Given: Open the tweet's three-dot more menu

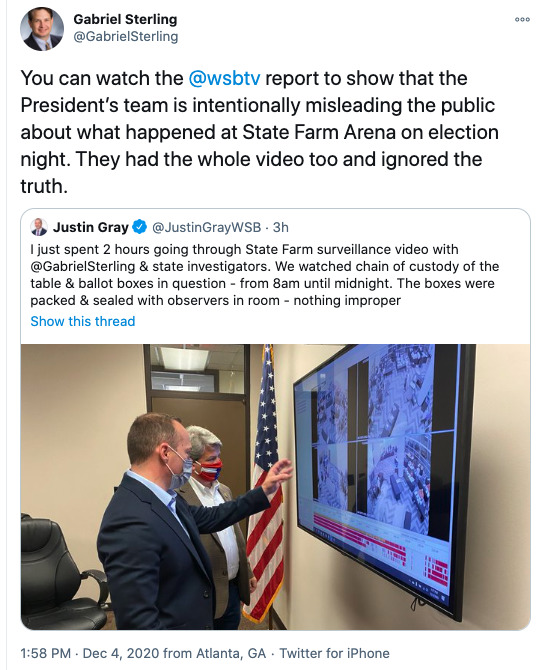Looking at the screenshot, I should pos(522,19).
